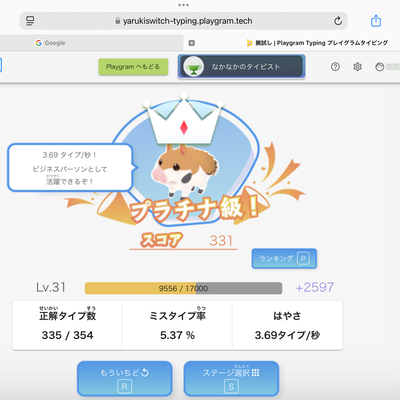Click the score value 331
Viewport: 400px width, 400px height.
[x=221, y=241]
